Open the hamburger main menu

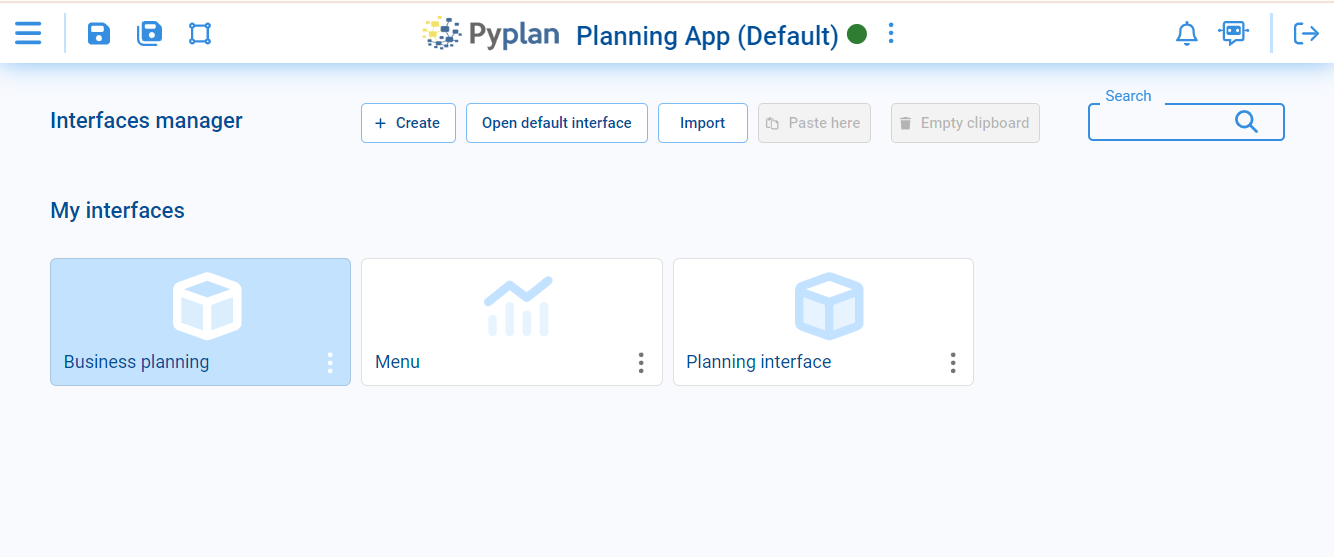[28, 33]
